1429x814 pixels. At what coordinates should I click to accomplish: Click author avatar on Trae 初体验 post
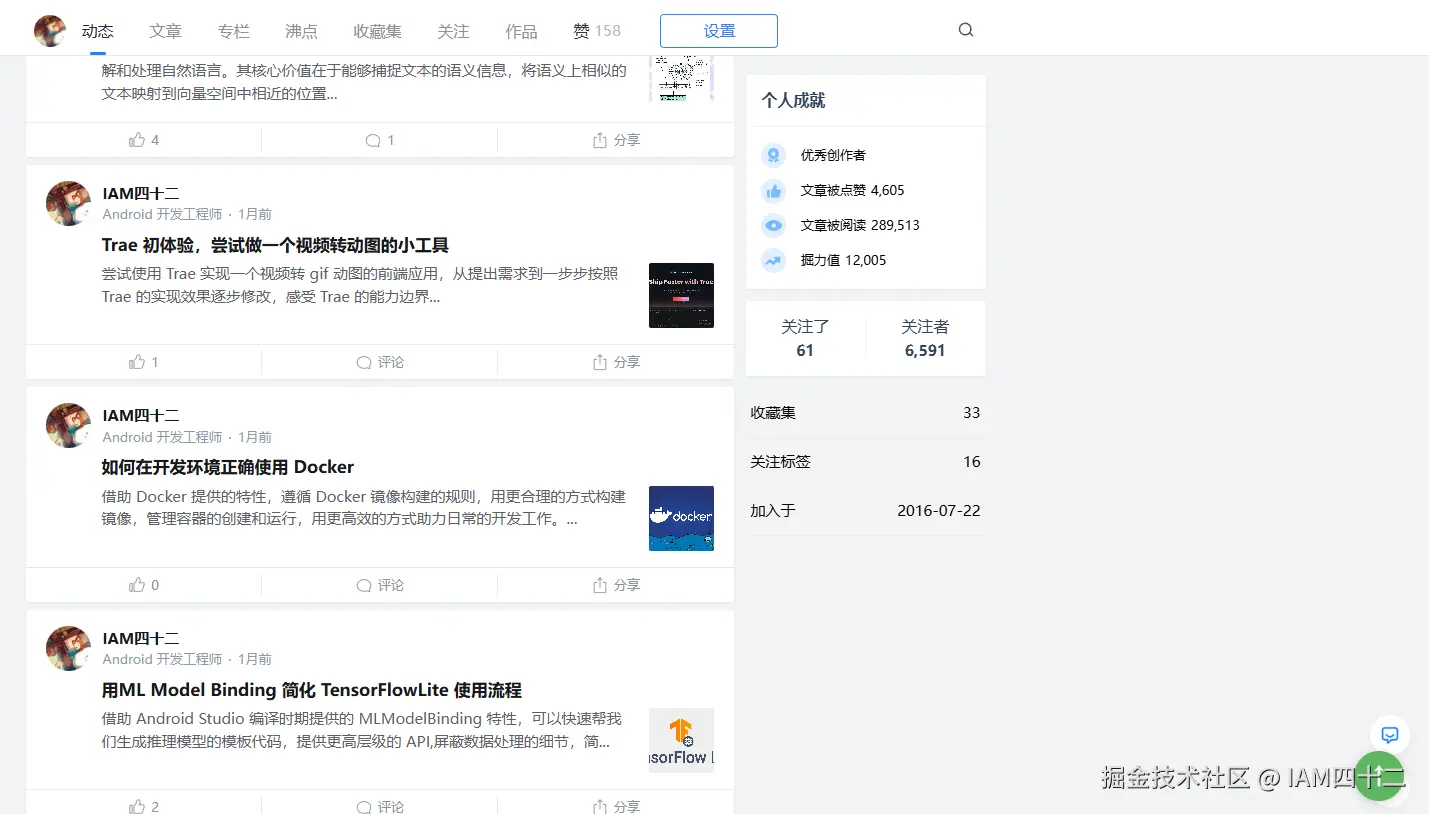(68, 203)
